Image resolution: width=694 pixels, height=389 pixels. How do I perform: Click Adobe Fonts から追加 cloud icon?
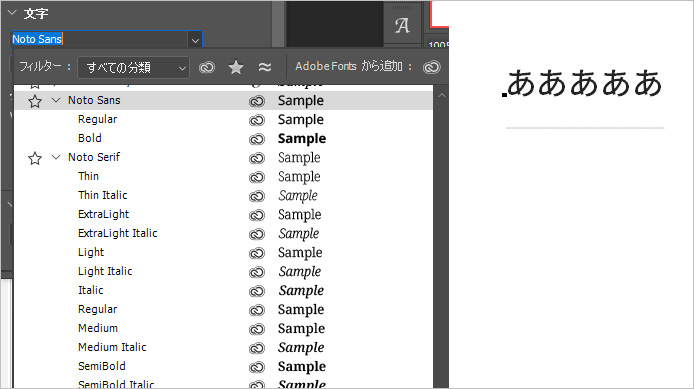(x=432, y=67)
